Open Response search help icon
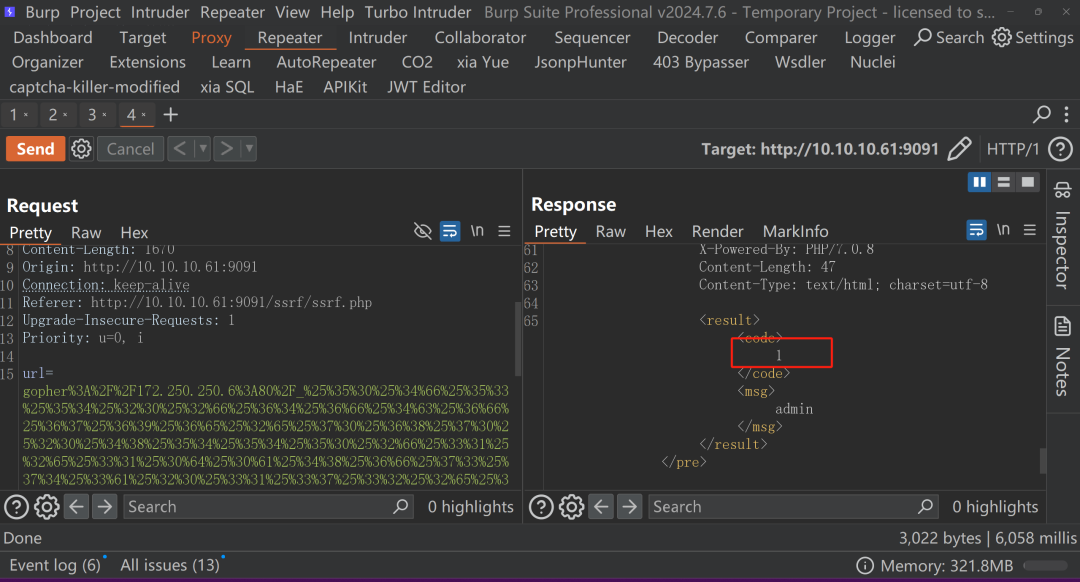 (x=541, y=507)
